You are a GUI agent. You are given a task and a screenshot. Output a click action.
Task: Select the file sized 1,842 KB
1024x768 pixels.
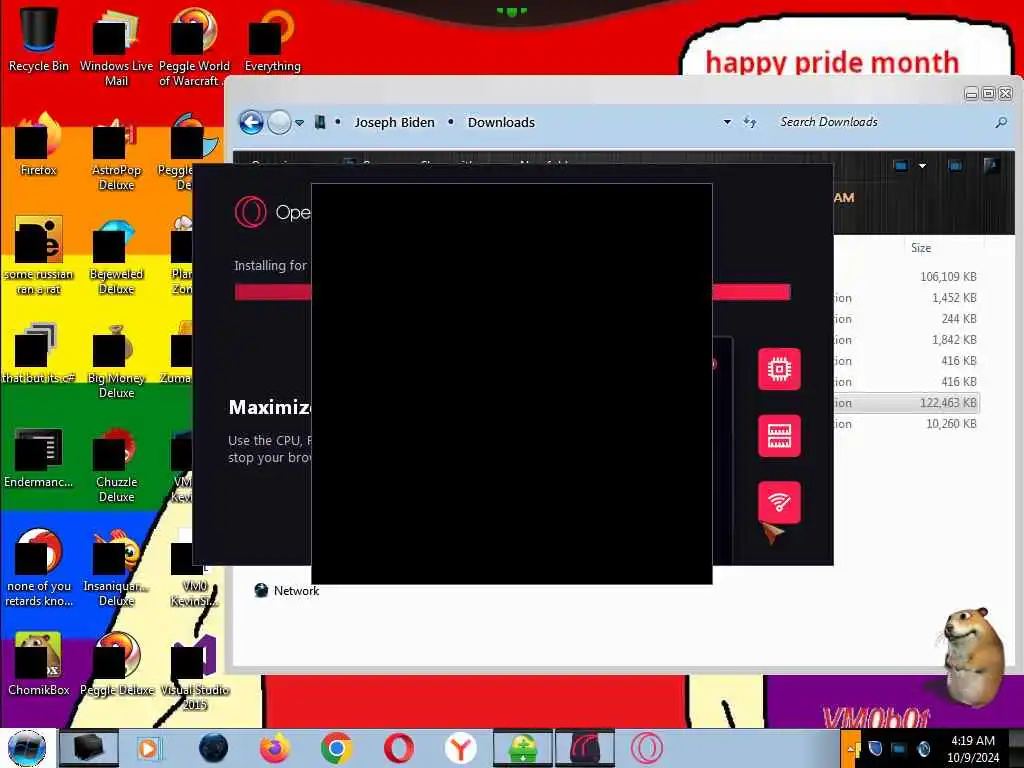click(954, 340)
